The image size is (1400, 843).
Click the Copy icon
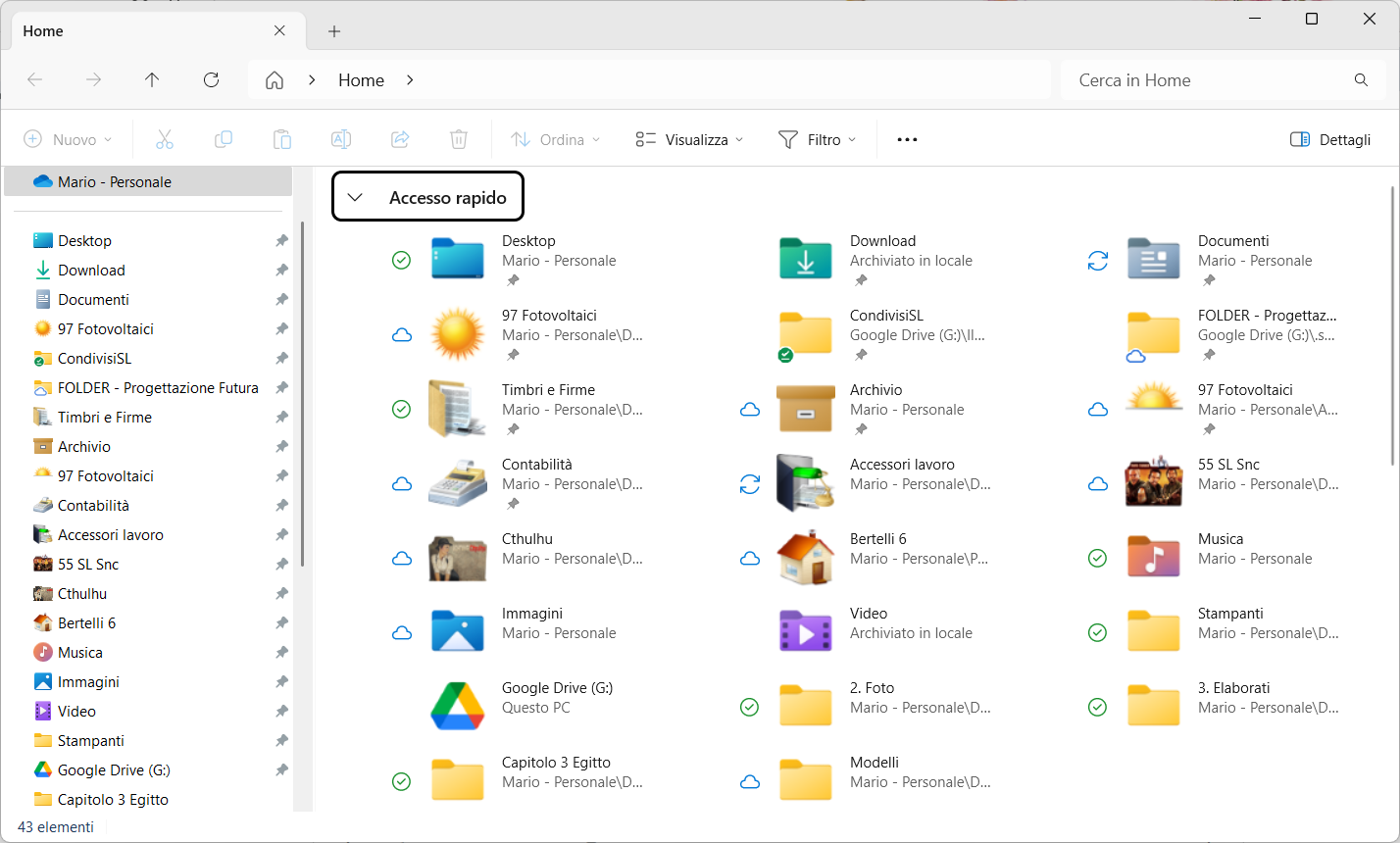coord(224,139)
